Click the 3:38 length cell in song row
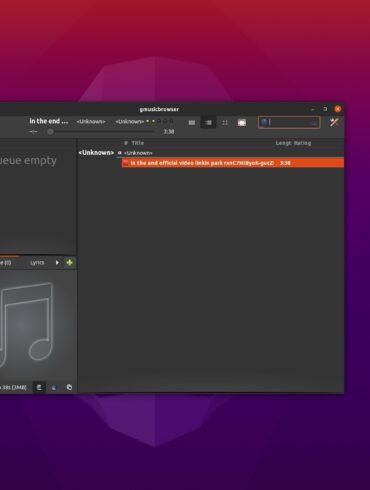 coord(285,163)
